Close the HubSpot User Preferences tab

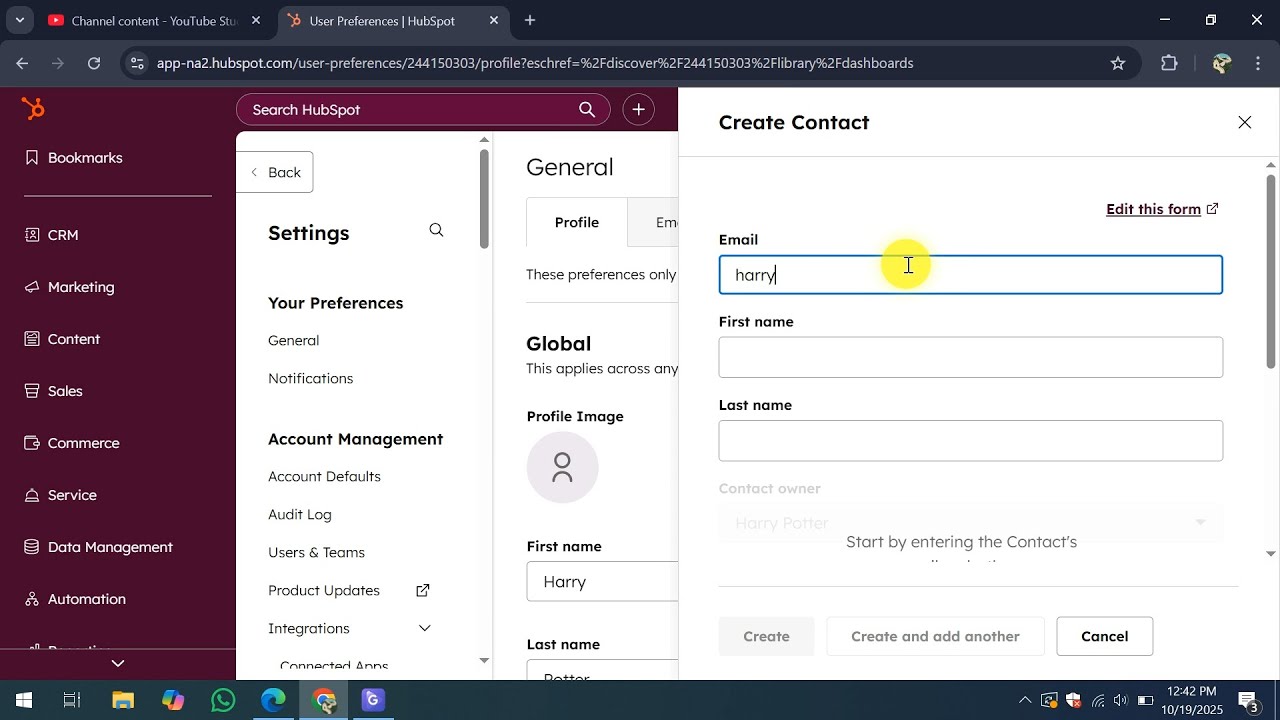[494, 20]
